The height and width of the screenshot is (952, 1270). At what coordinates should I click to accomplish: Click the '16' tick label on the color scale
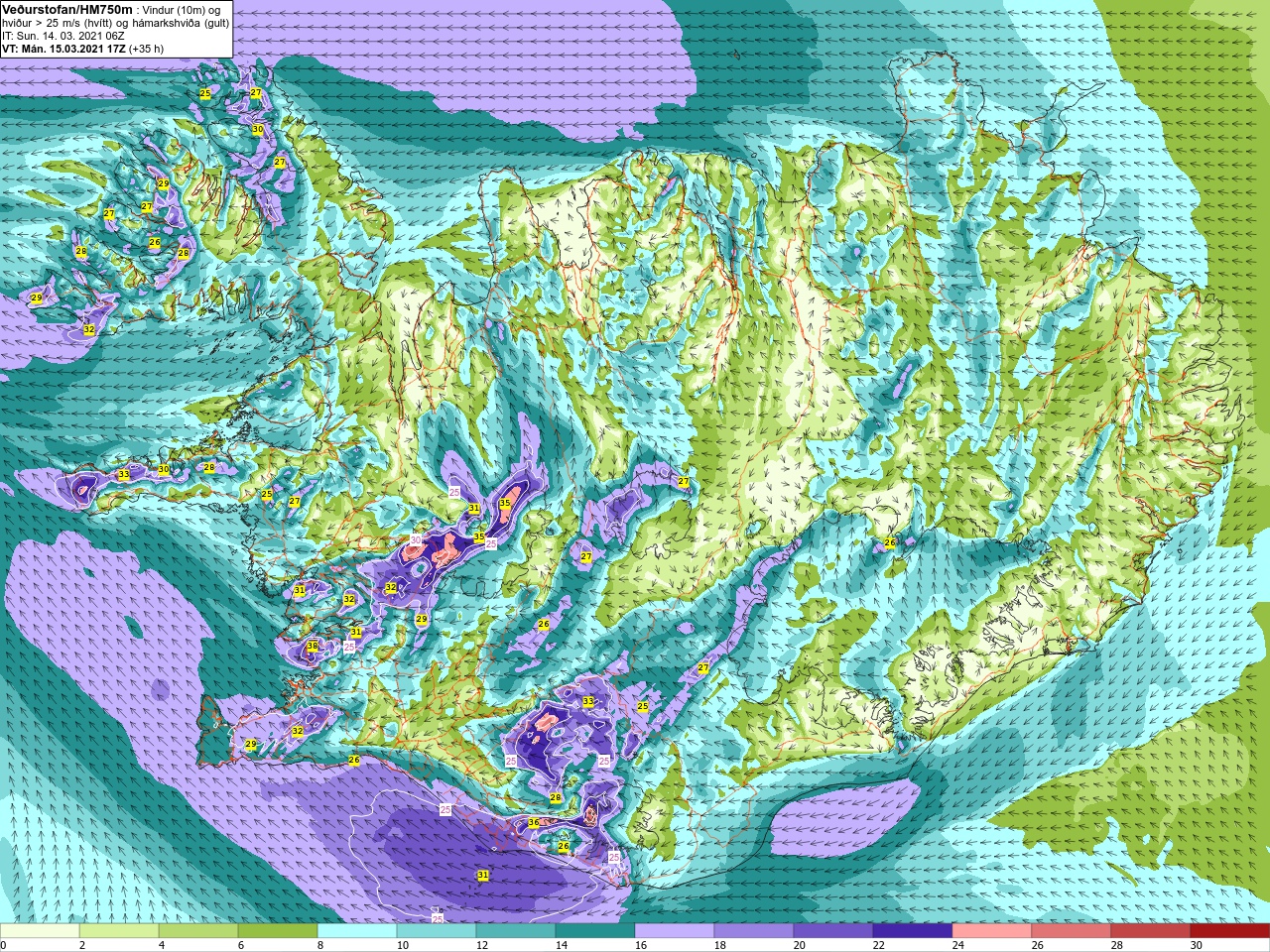(x=641, y=945)
